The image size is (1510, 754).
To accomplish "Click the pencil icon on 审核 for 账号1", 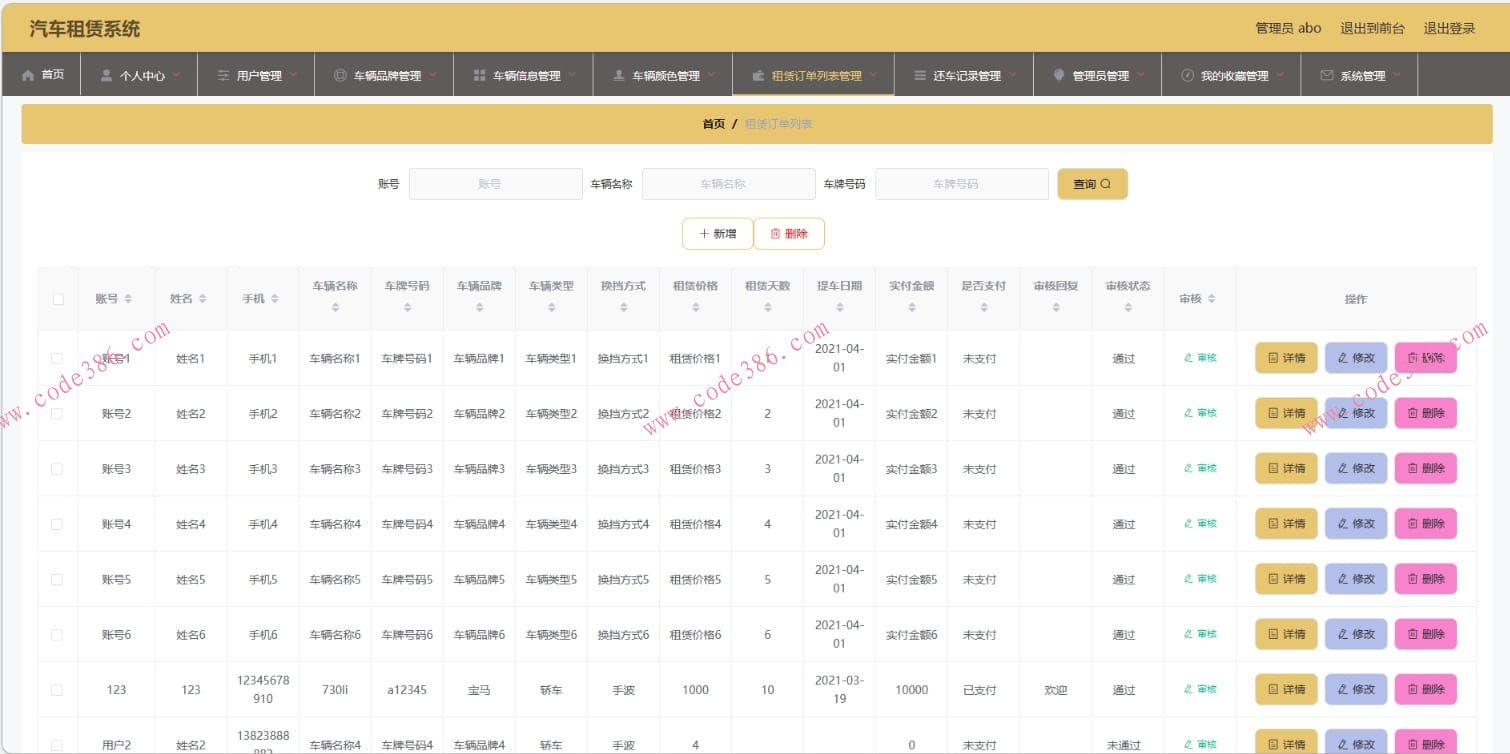I will click(1190, 357).
